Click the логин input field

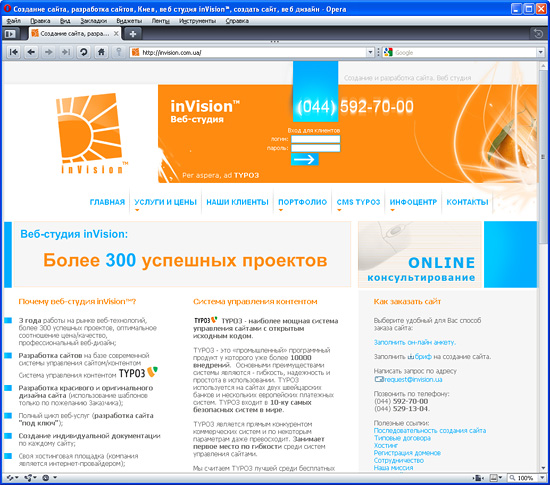tap(315, 139)
